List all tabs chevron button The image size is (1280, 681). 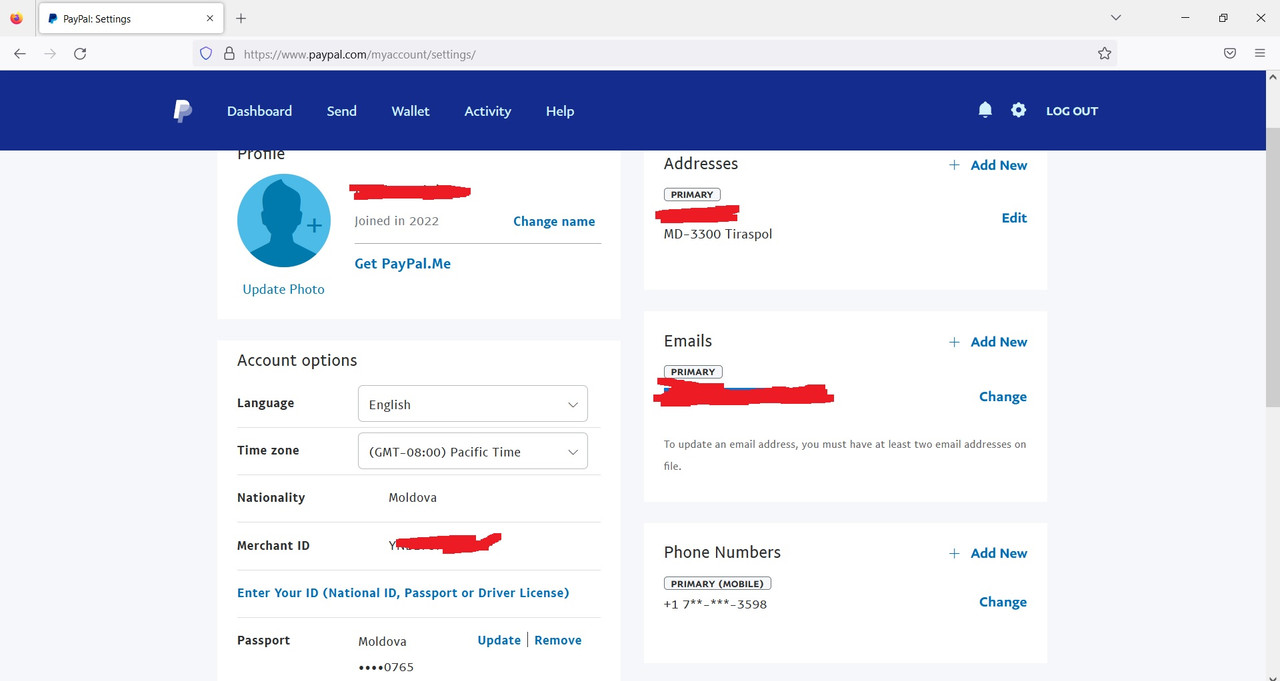click(x=1117, y=18)
